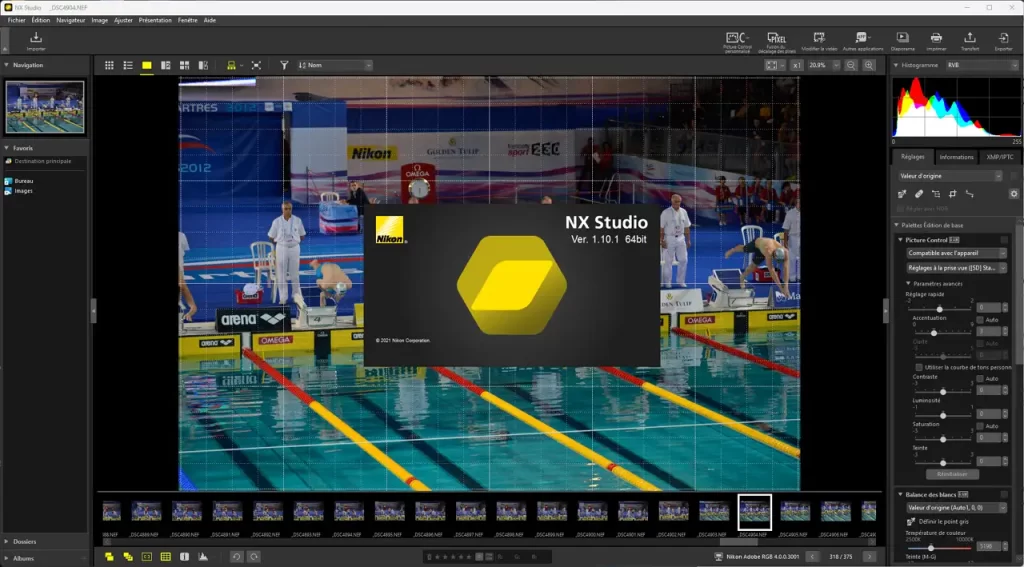Viewport: 1024px width, 567px height.
Task: Open the Ajuster menu
Action: tap(123, 20)
